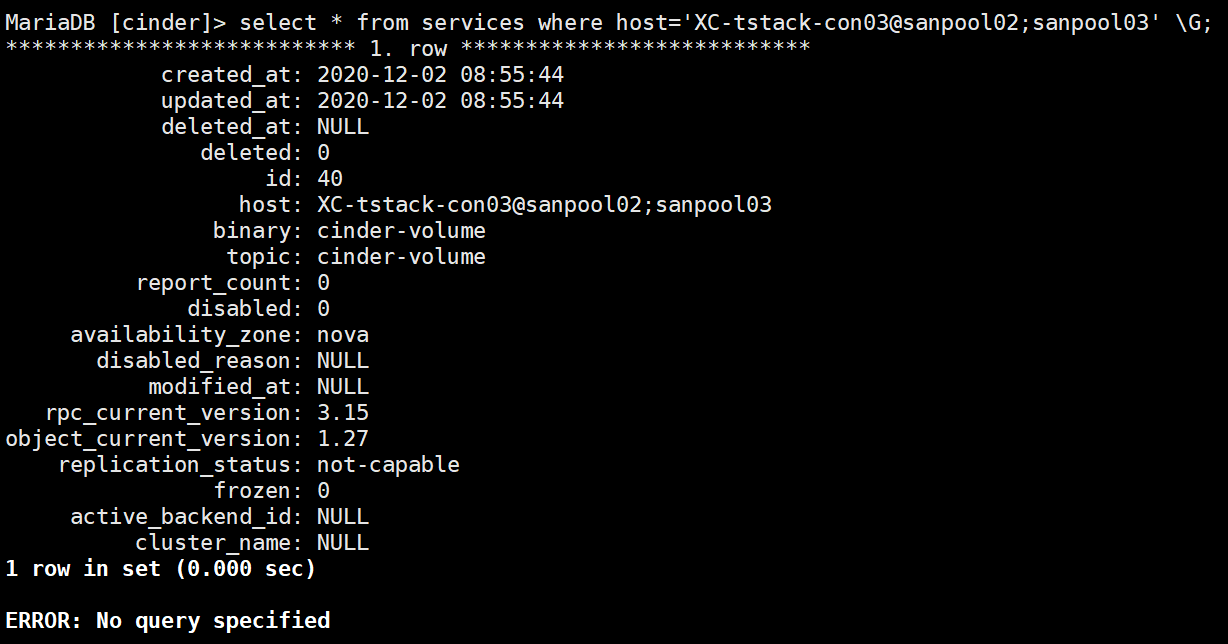
Task: Click the binary value cinder-volume
Action: tap(401, 231)
